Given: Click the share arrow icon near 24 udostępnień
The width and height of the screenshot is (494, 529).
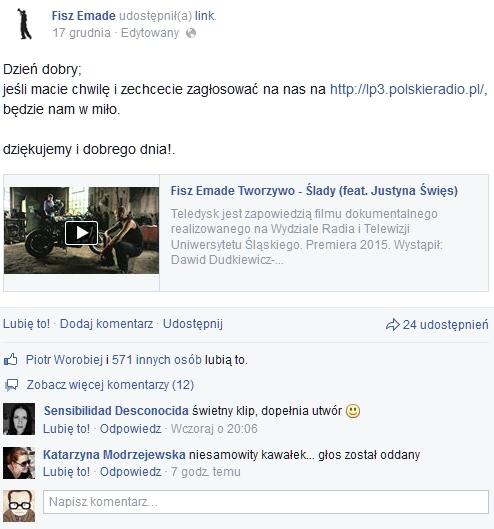Looking at the screenshot, I should [392, 325].
